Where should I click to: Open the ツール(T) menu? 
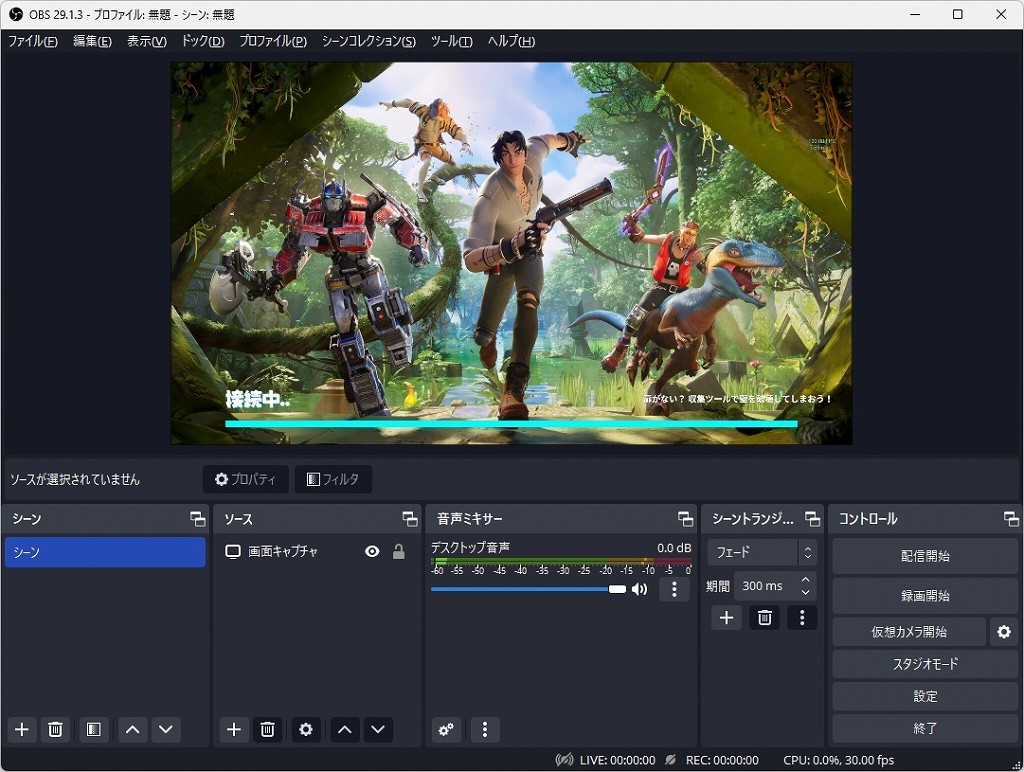click(451, 41)
